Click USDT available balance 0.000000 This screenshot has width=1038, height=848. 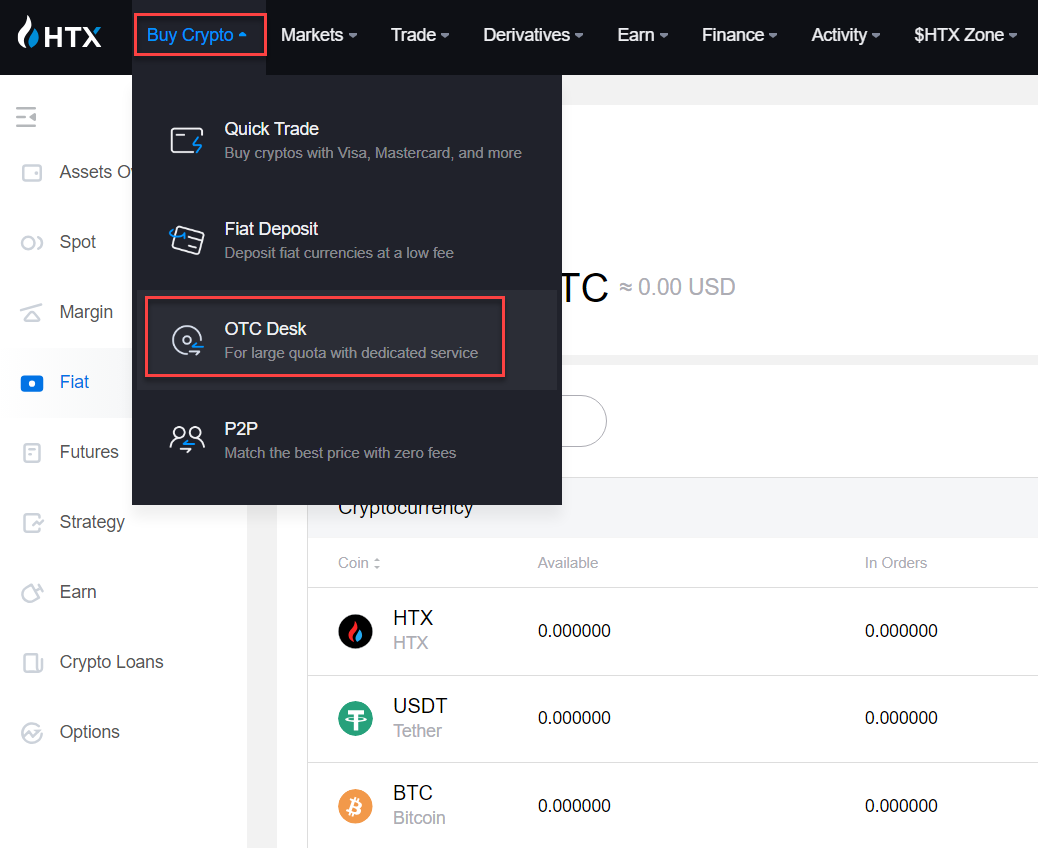574,718
